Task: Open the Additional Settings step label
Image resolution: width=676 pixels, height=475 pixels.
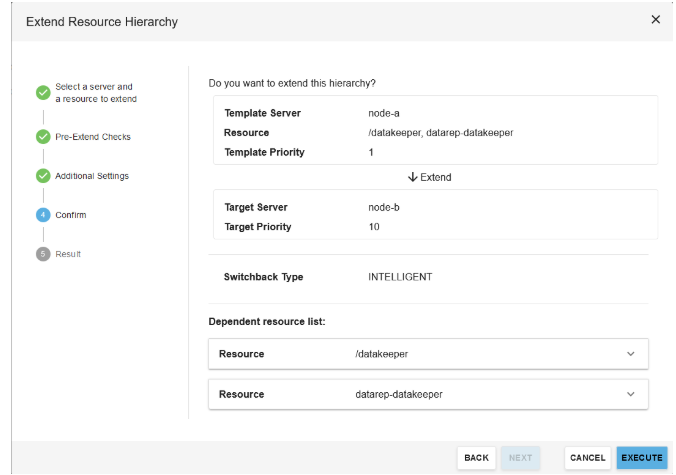Action: [92, 176]
